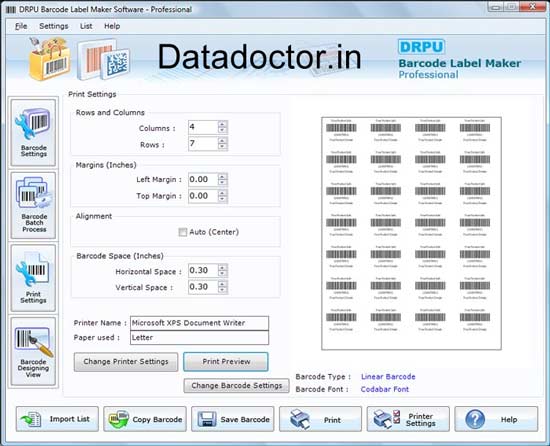Decrease the Columns value with down arrow

[222, 130]
